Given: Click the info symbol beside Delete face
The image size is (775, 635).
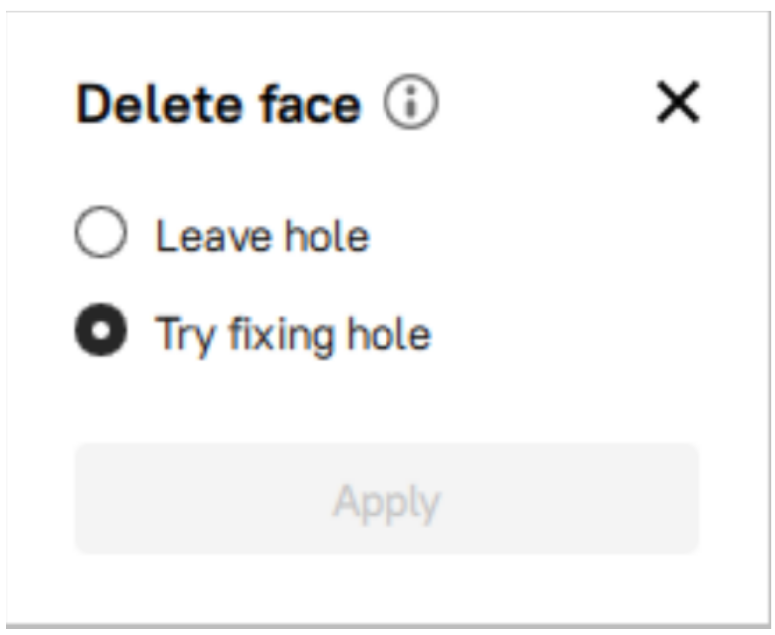Looking at the screenshot, I should [x=411, y=102].
